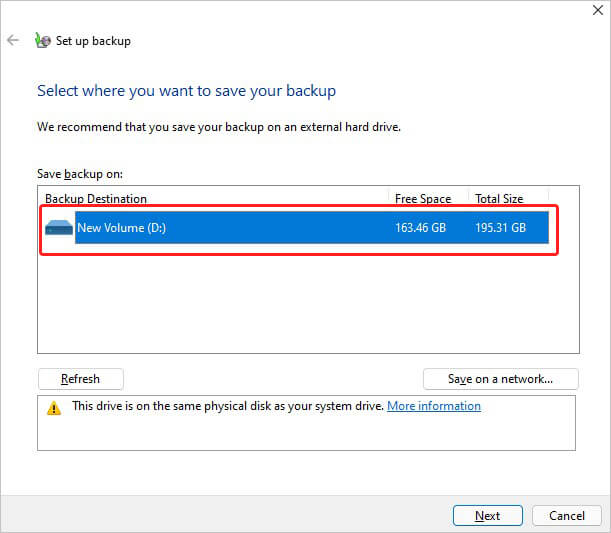The width and height of the screenshot is (611, 533).
Task: Click the Set up backup wizard icon
Action: click(42, 41)
